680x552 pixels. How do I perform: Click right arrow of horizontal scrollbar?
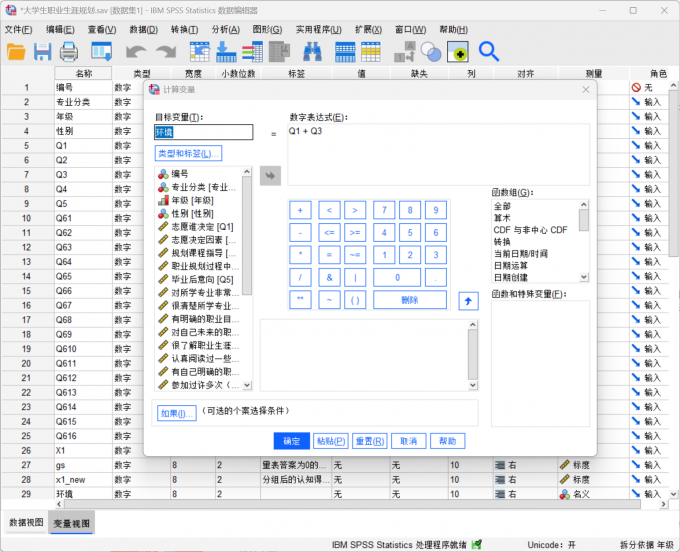click(x=664, y=504)
